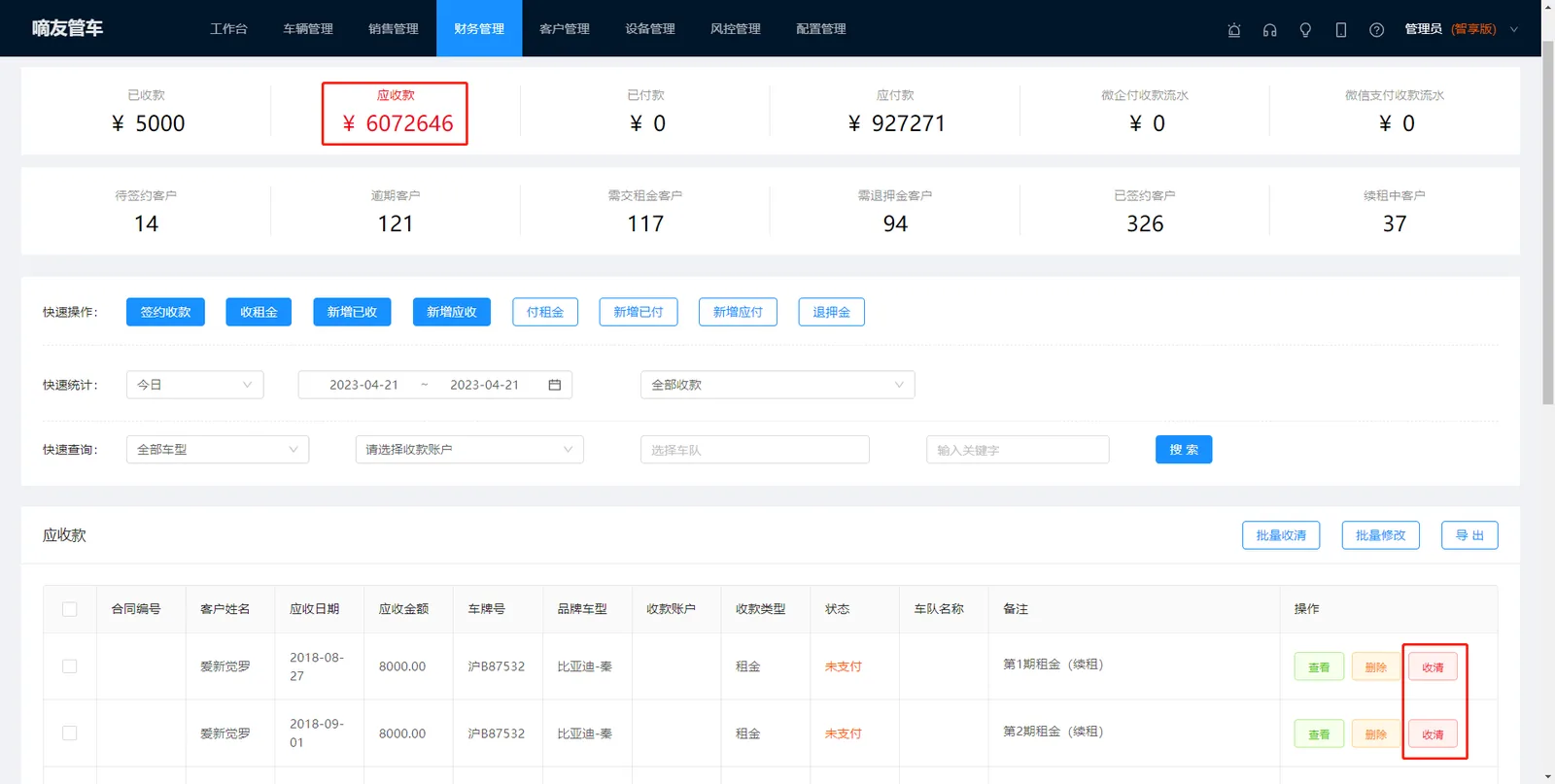Click the 新增已收 button

pos(352,312)
